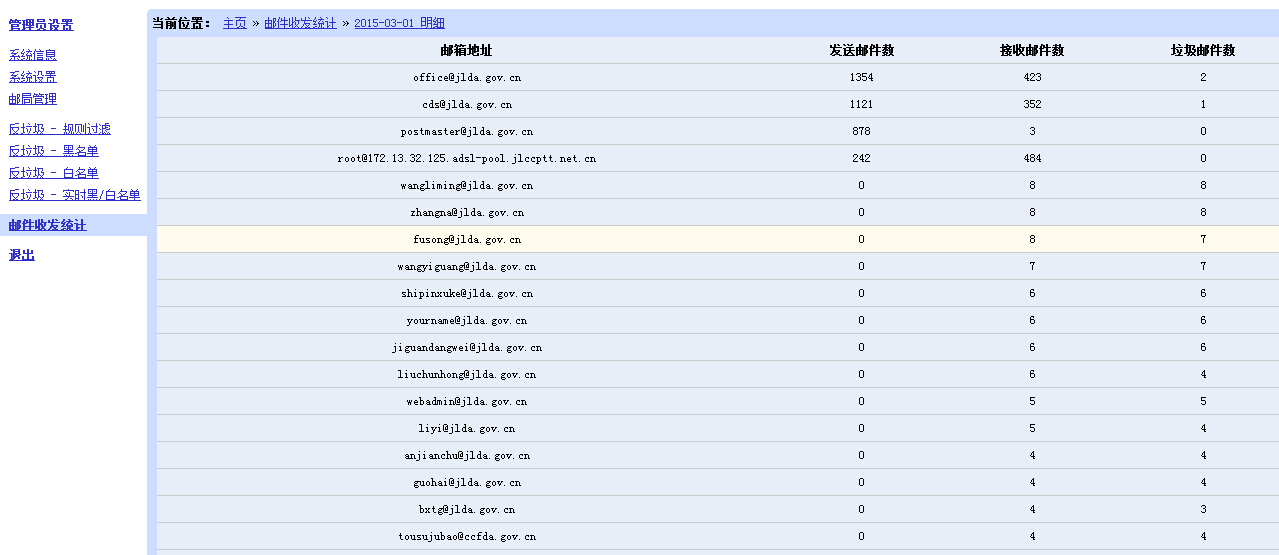The width and height of the screenshot is (1279, 555).
Task: Click the 发送邮件数 column header
Action: pyautogui.click(x=861, y=50)
